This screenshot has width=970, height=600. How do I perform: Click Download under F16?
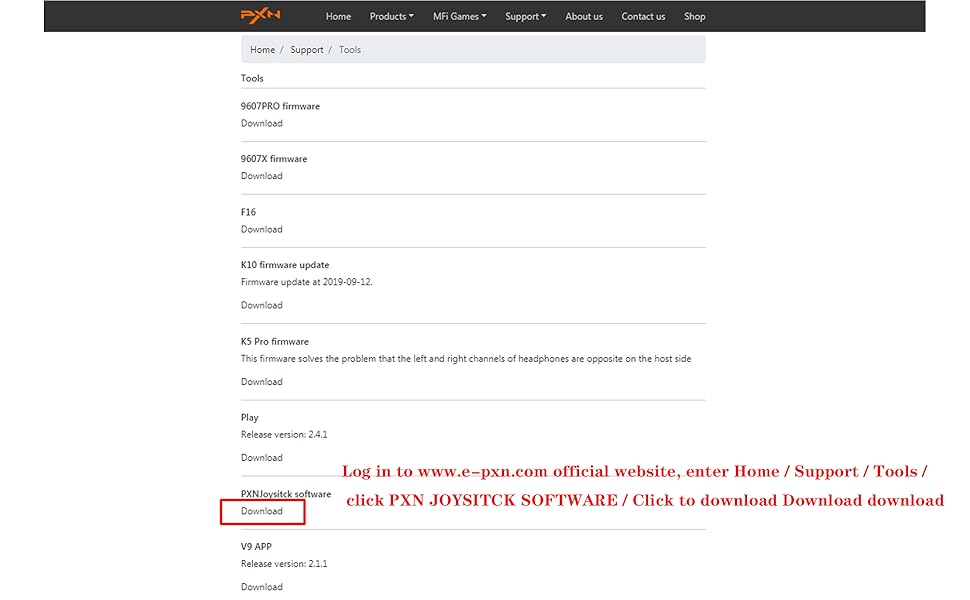pyautogui.click(x=261, y=229)
